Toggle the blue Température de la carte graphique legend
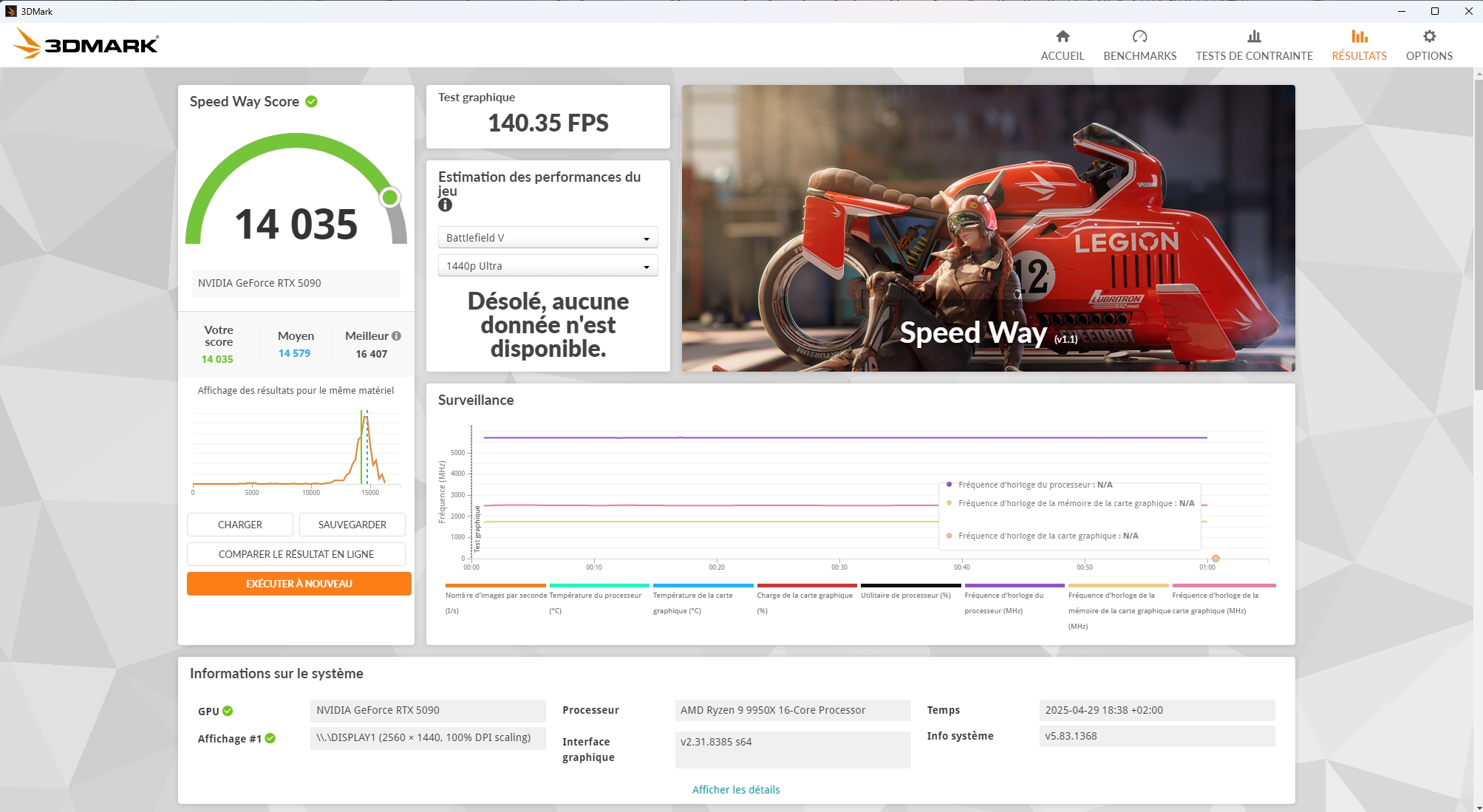The height and width of the screenshot is (812, 1483). click(702, 598)
